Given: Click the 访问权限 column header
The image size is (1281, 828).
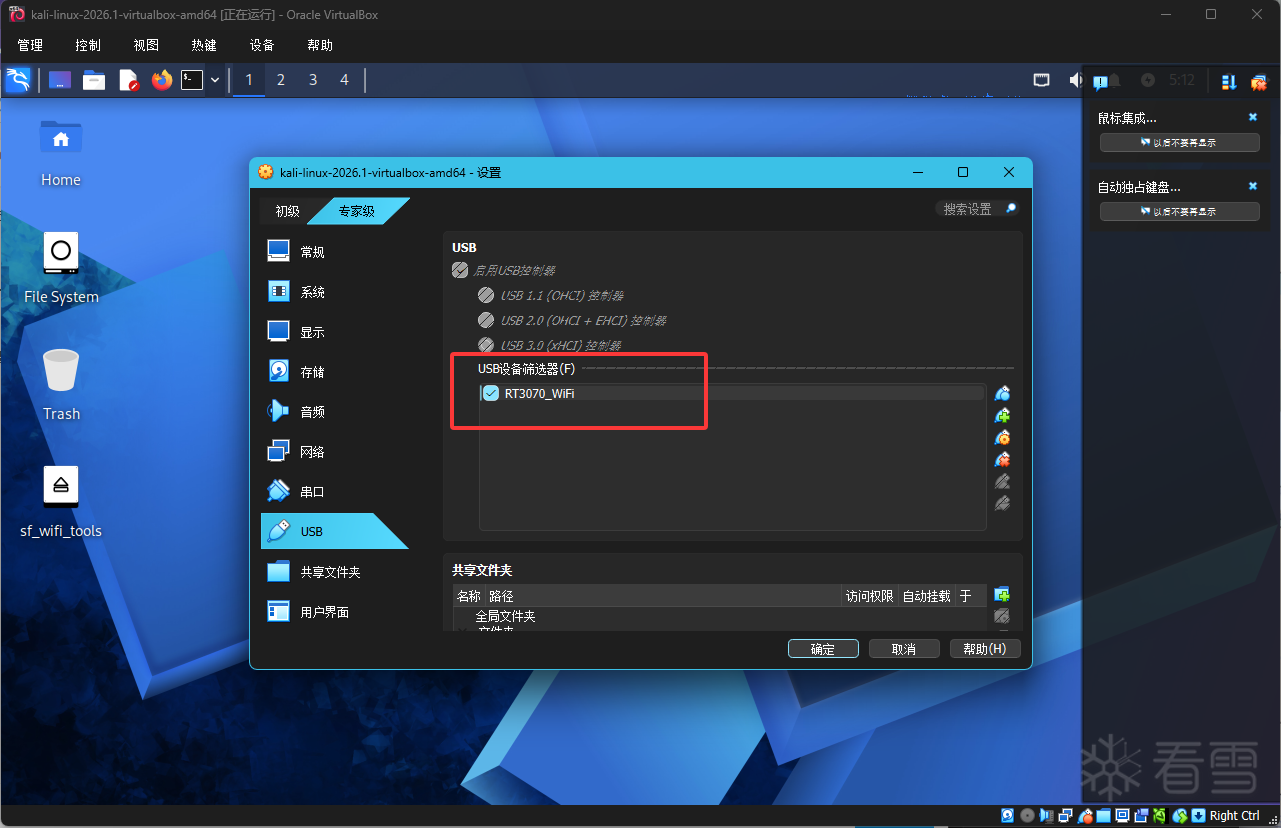Looking at the screenshot, I should (870, 596).
